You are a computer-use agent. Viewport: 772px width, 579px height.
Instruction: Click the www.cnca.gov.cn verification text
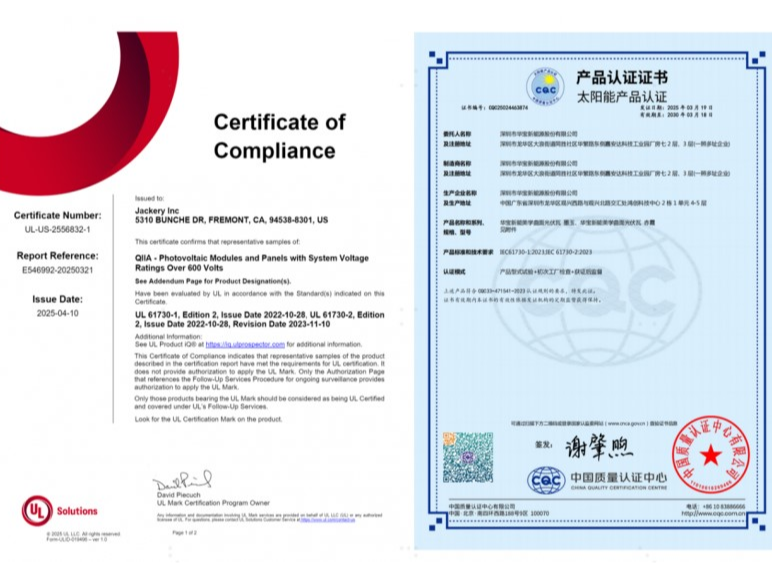pos(594,423)
